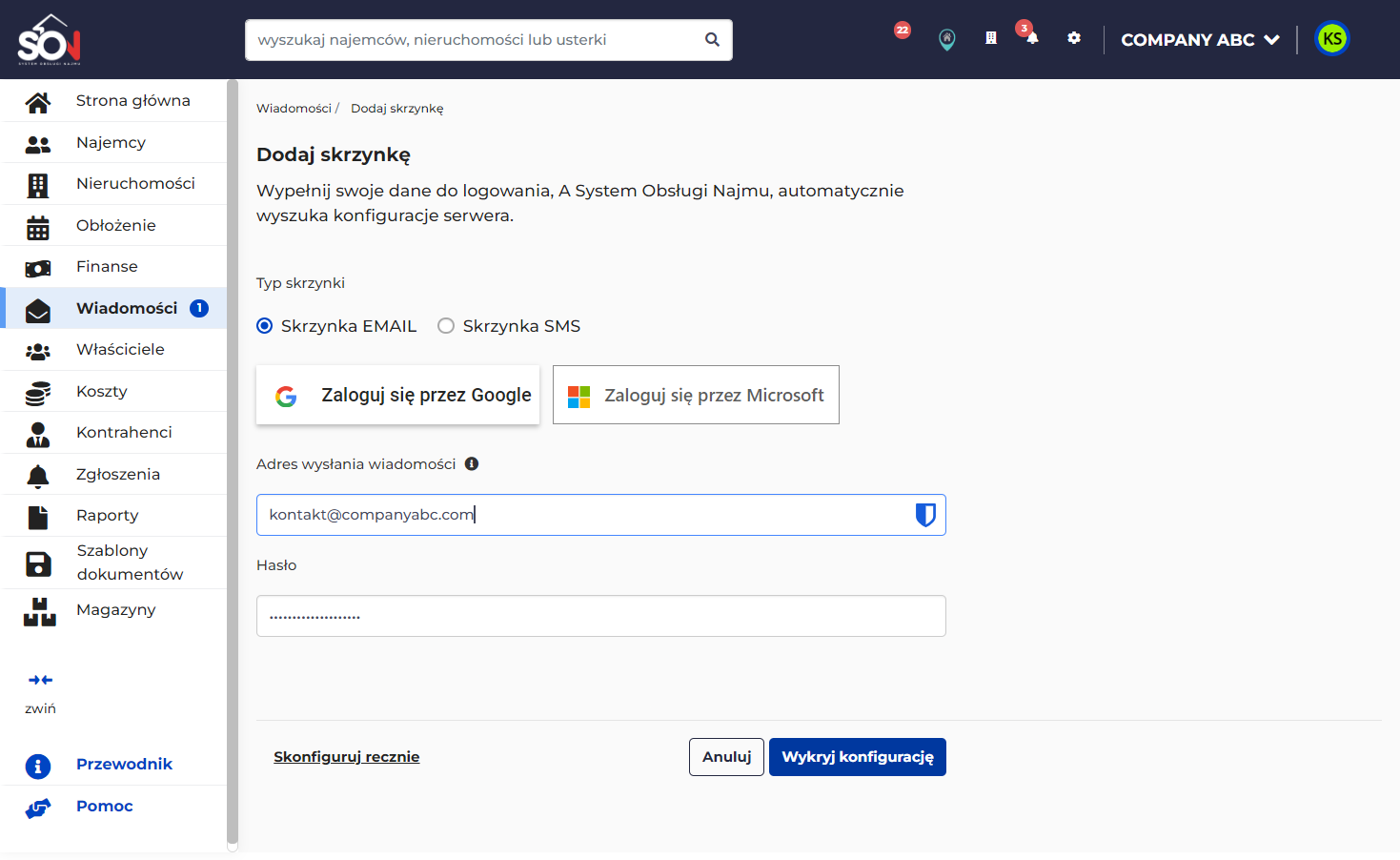Click Bitwarden shield icon in email field
Screen dimensions: 1400x860
coord(925,515)
